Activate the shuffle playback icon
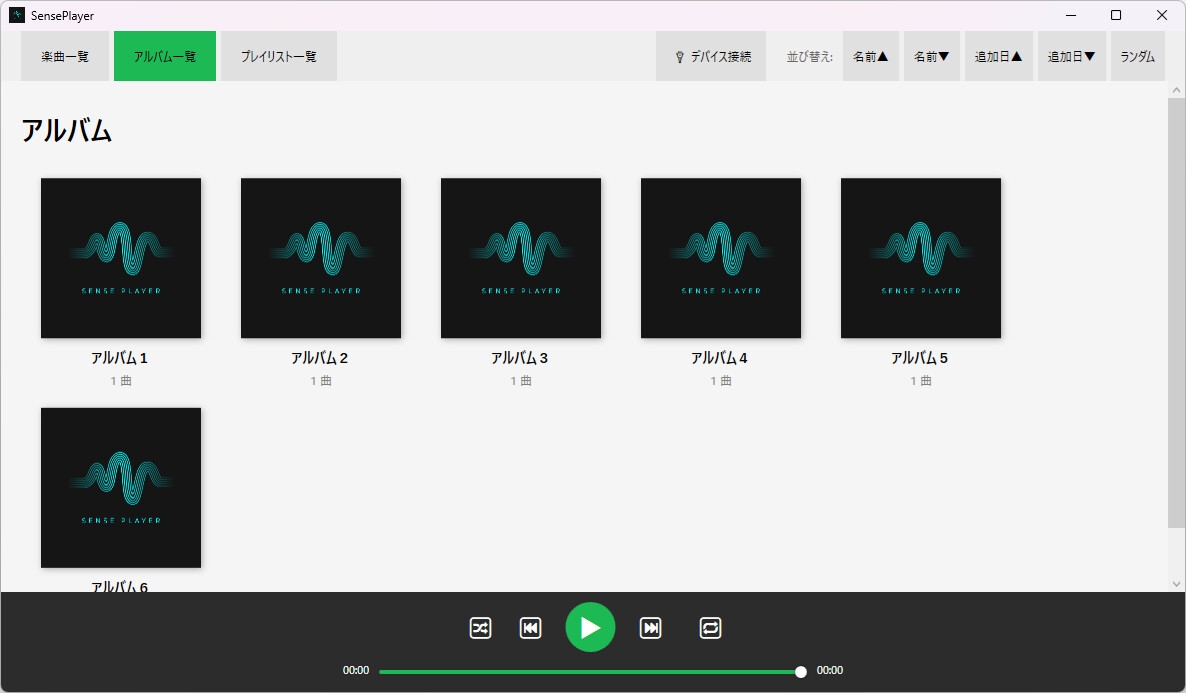1186x693 pixels. point(479,627)
